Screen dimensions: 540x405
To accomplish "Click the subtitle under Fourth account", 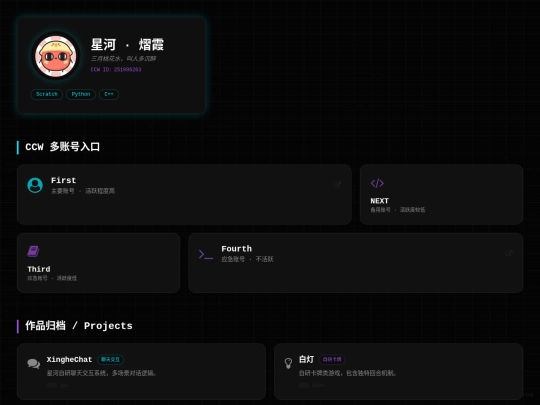I will coord(247,259).
